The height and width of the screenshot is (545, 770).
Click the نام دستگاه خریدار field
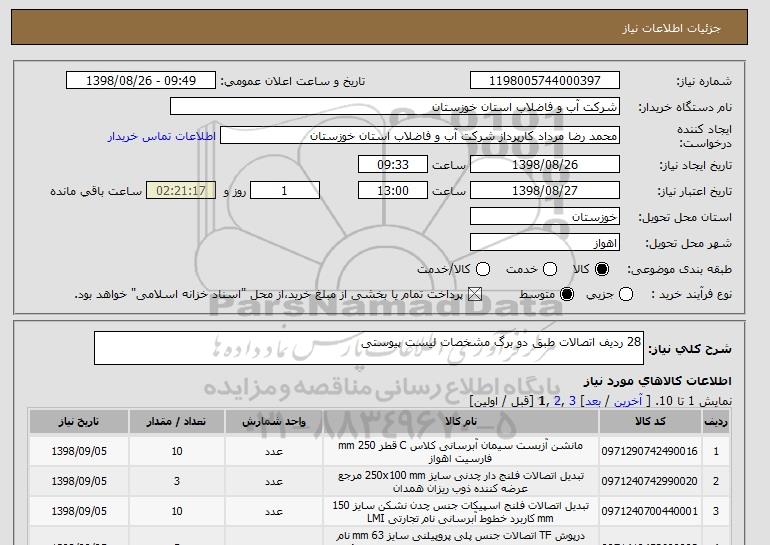(395, 107)
